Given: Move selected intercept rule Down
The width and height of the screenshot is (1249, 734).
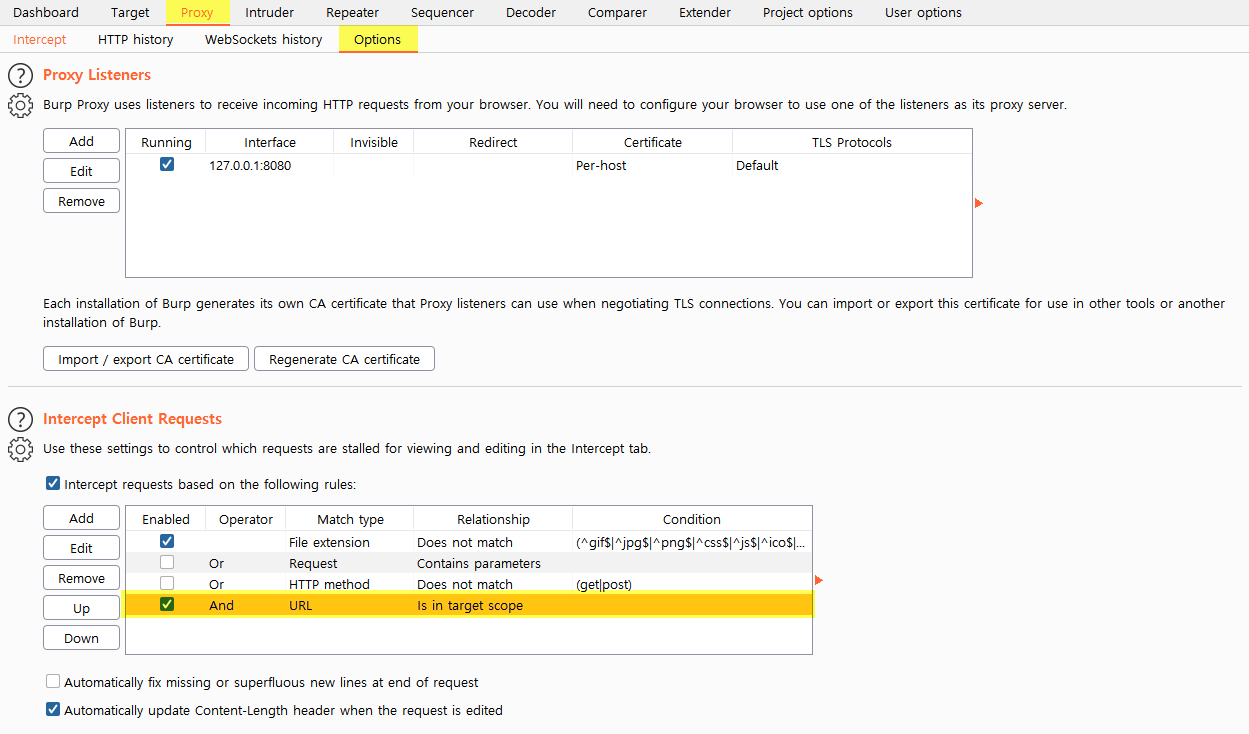Looking at the screenshot, I should coord(82,638).
